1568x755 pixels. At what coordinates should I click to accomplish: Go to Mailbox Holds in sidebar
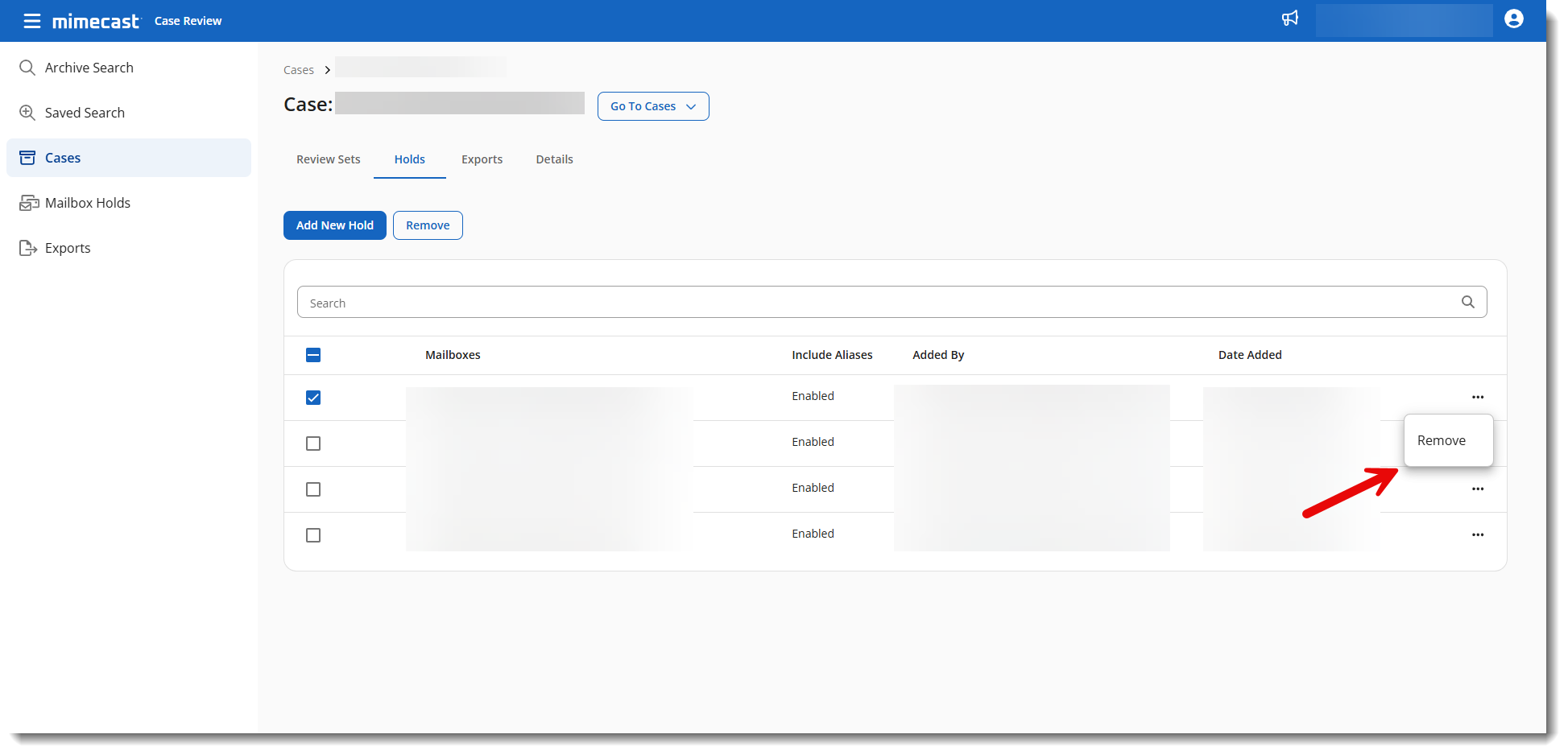pos(87,203)
